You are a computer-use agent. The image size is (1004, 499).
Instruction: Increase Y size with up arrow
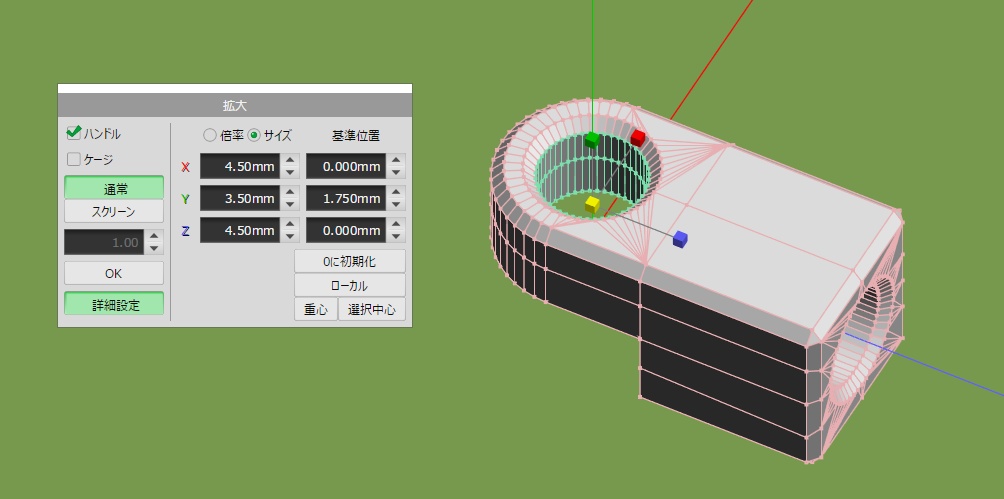290,192
